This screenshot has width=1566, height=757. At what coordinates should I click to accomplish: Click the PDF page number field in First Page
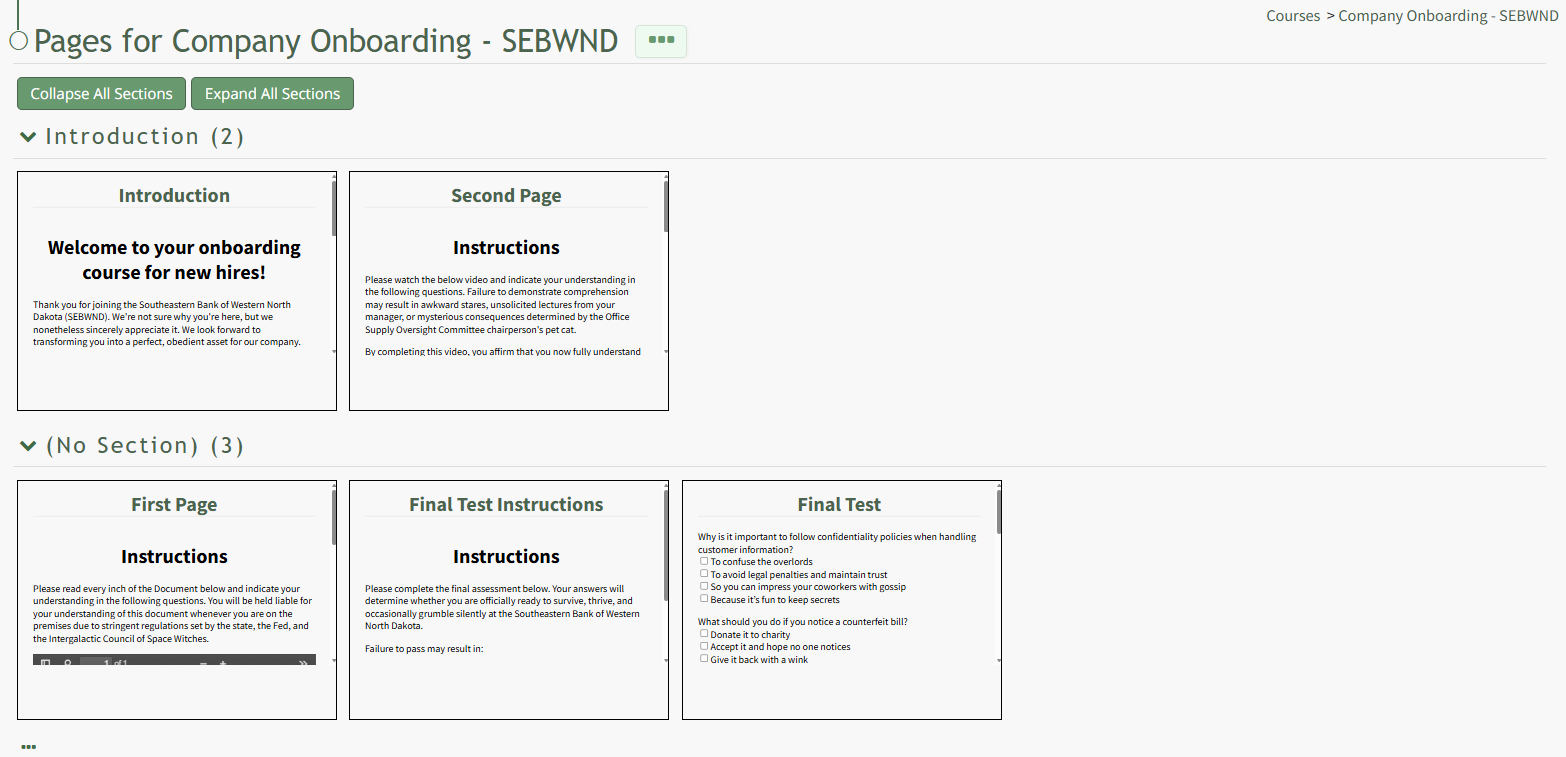[x=95, y=663]
